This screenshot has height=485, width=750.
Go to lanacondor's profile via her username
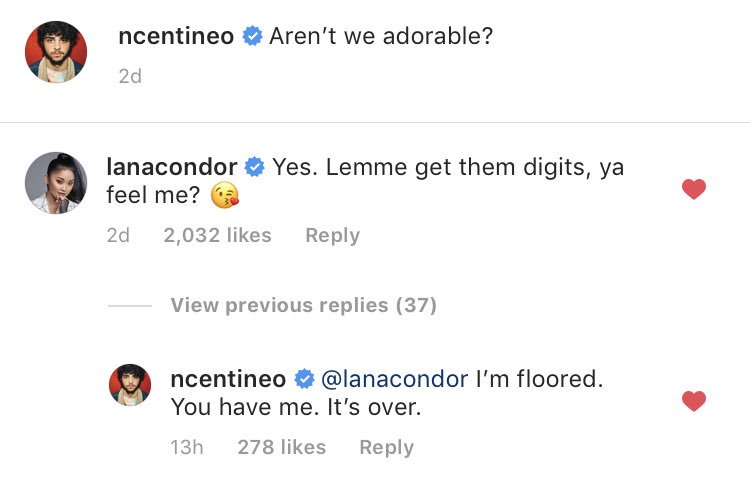172,167
